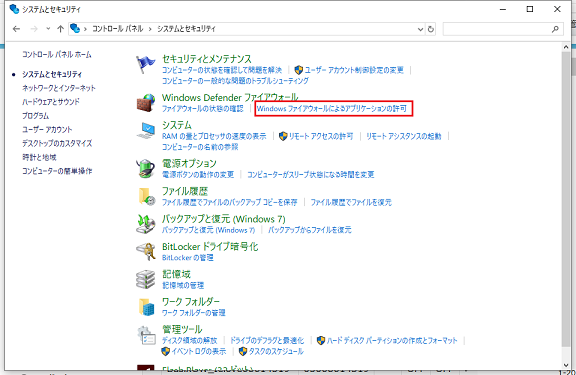The width and height of the screenshot is (576, 375).
Task: Click the Windows Defender Firewall brick wall icon
Action: (145, 103)
